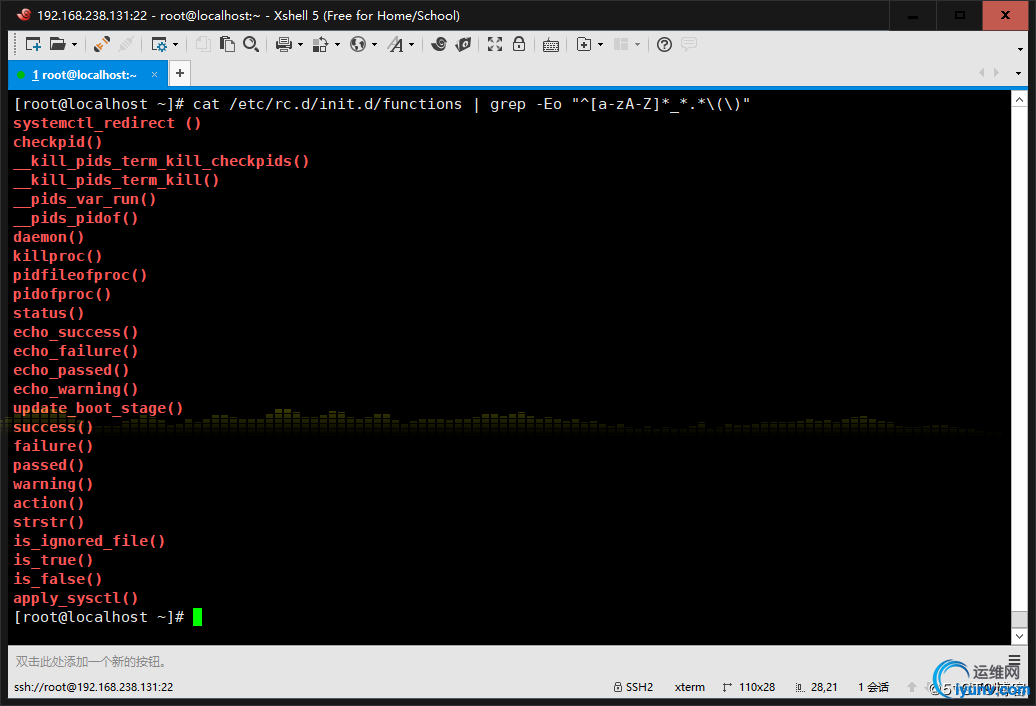
Task: Click the Lock screen padlock icon
Action: pyautogui.click(x=519, y=44)
